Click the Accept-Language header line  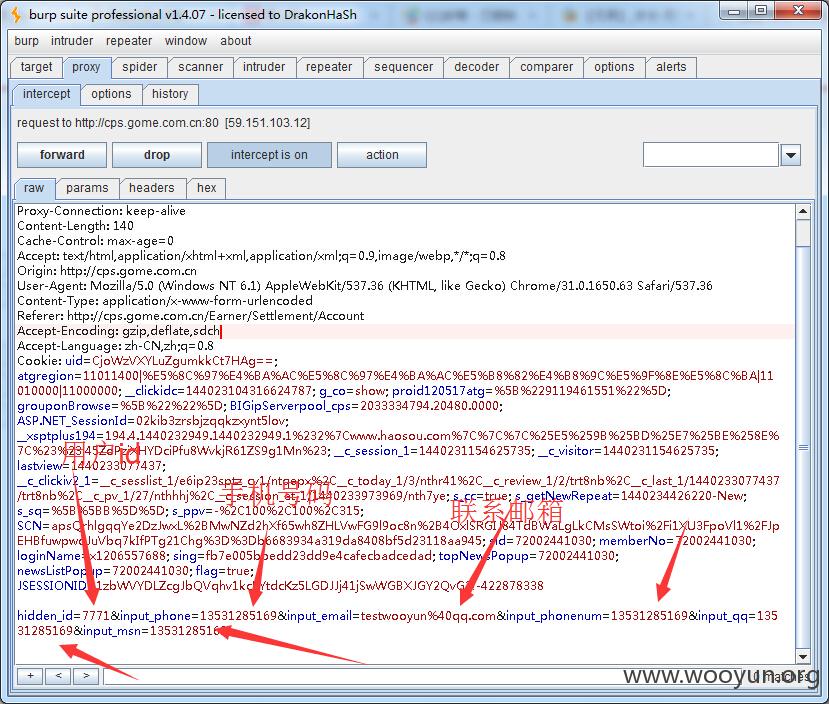pyautogui.click(x=115, y=346)
